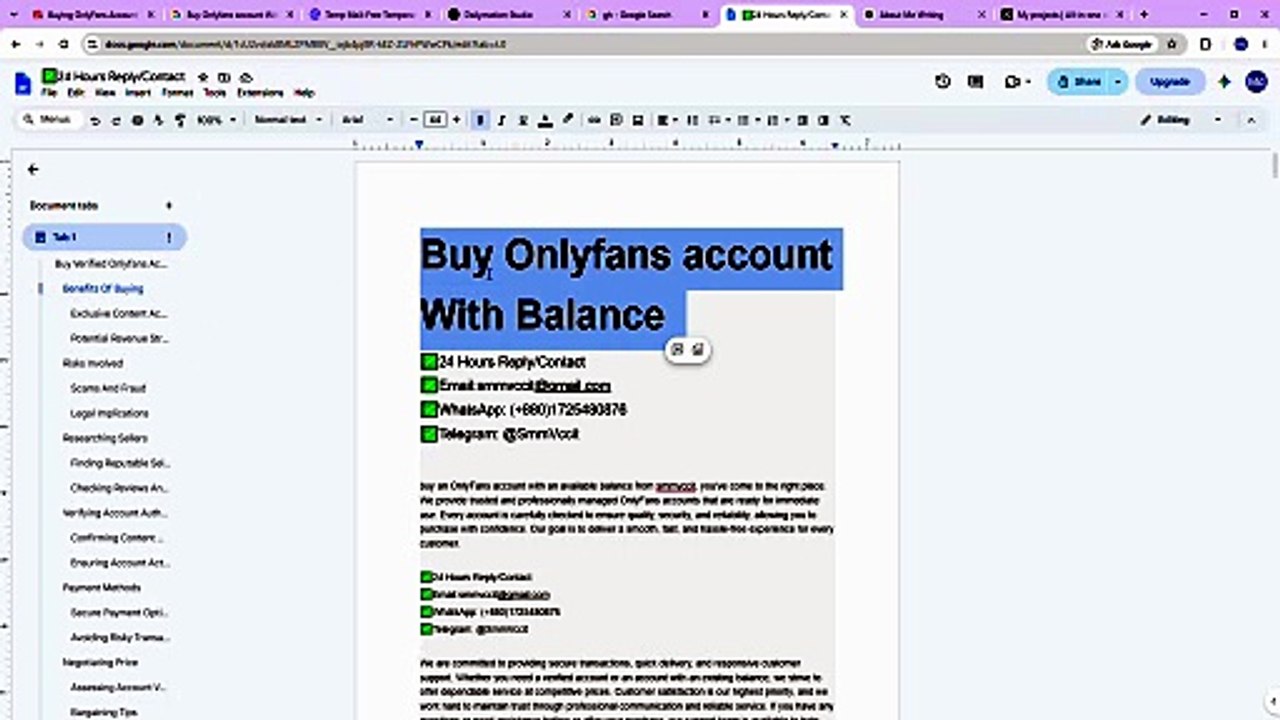The height and width of the screenshot is (720, 1280).
Task: Jump to Risks Involved outline heading
Action: (x=93, y=363)
